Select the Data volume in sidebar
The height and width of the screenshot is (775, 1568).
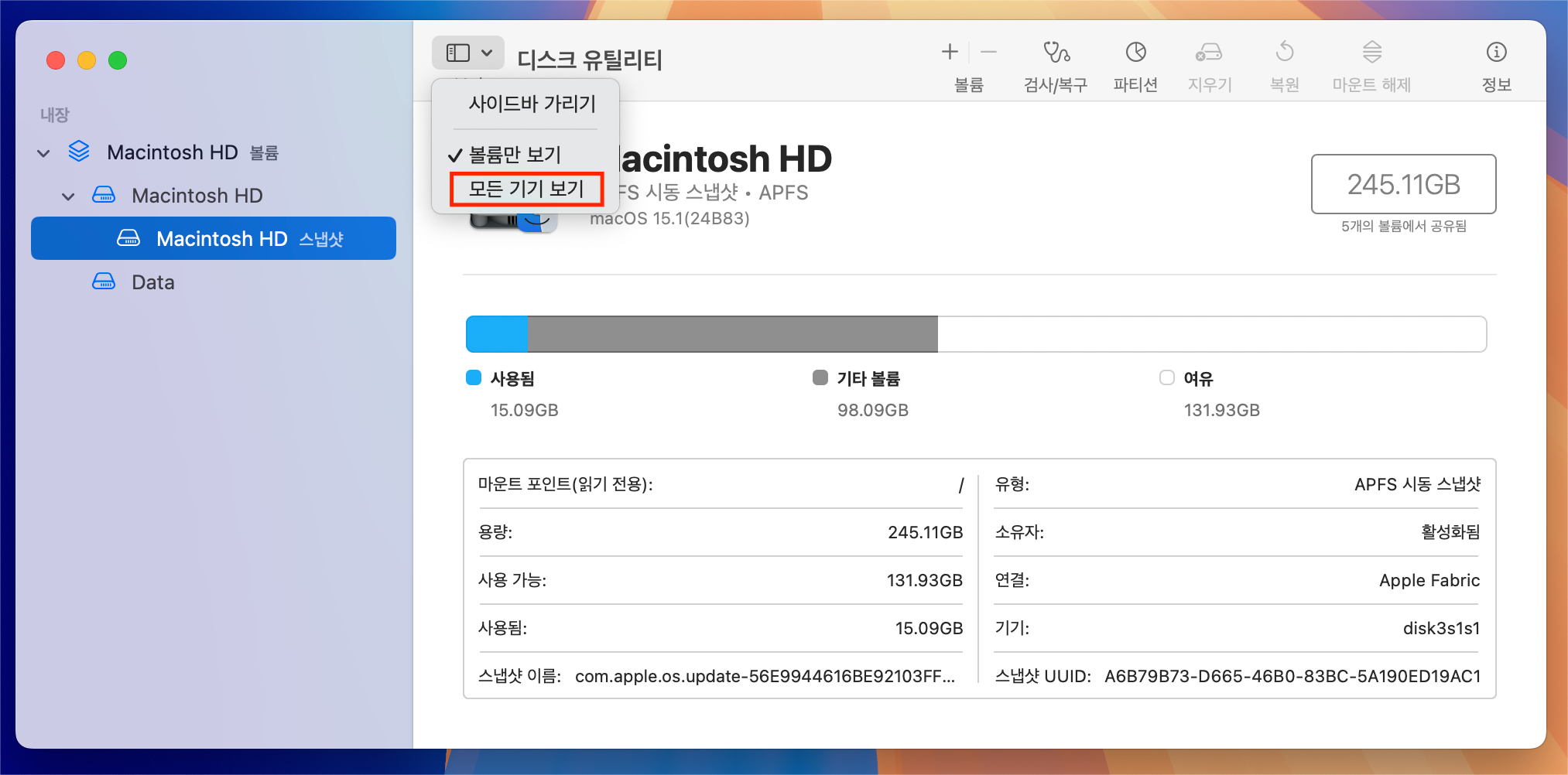(152, 282)
